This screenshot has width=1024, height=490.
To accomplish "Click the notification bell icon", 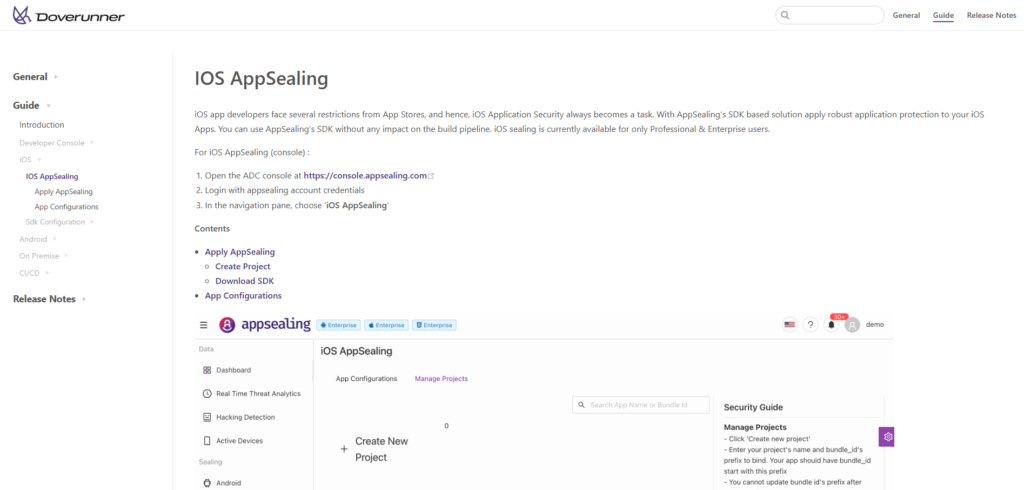I will point(830,325).
